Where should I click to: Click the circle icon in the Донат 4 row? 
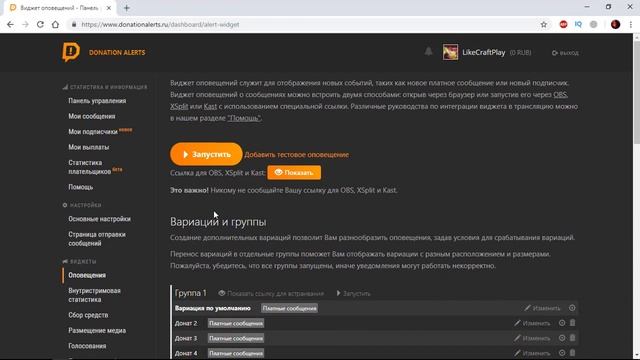[x=562, y=353]
